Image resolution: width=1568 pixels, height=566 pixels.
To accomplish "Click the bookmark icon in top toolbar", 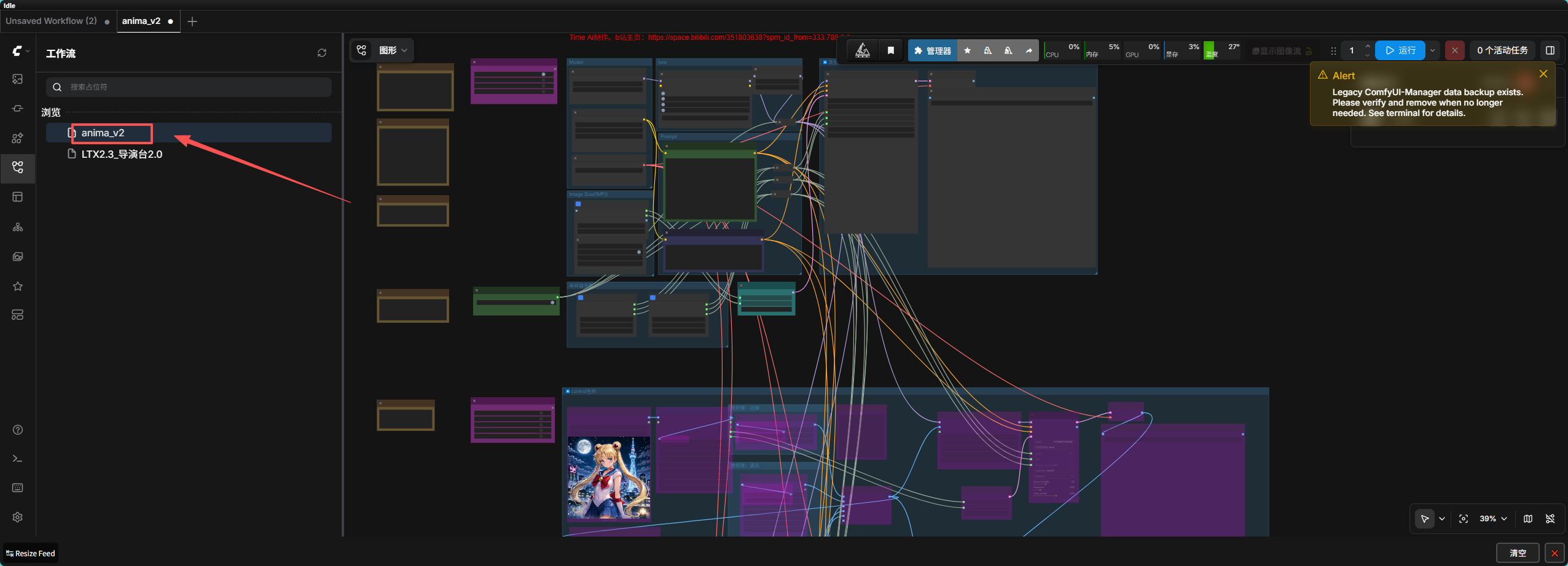I will 891,50.
